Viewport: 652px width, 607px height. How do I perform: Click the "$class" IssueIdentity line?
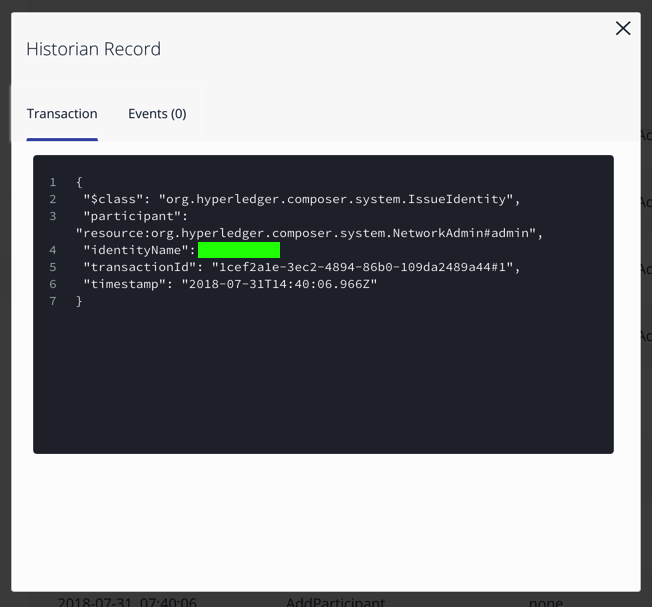click(x=301, y=199)
